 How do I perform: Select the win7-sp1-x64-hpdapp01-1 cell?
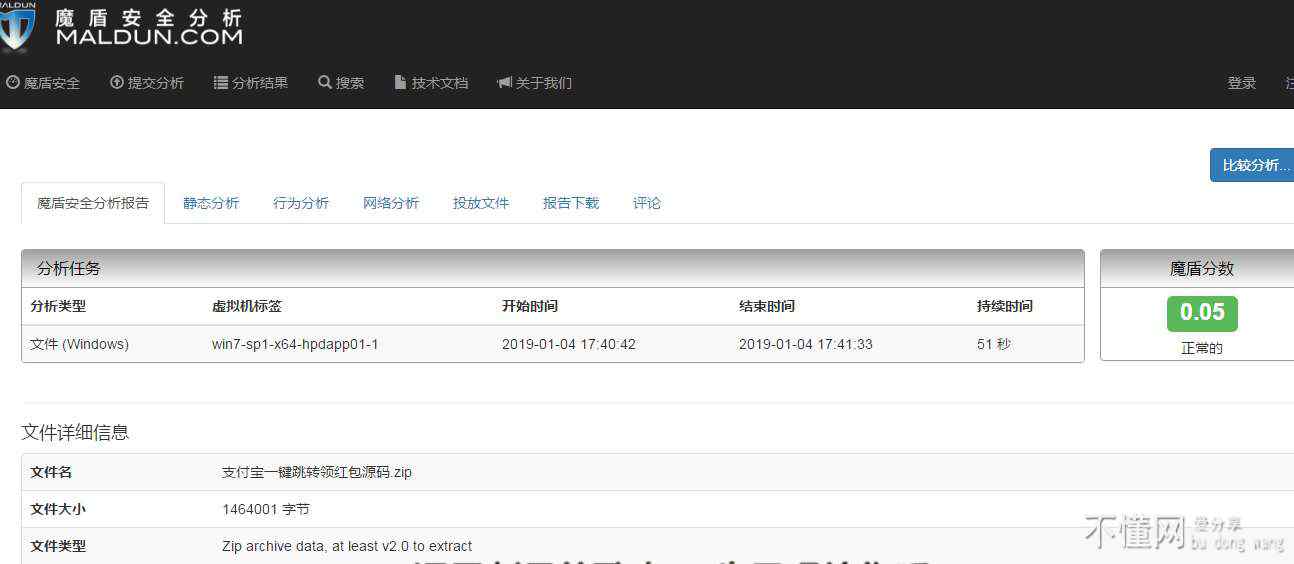295,344
